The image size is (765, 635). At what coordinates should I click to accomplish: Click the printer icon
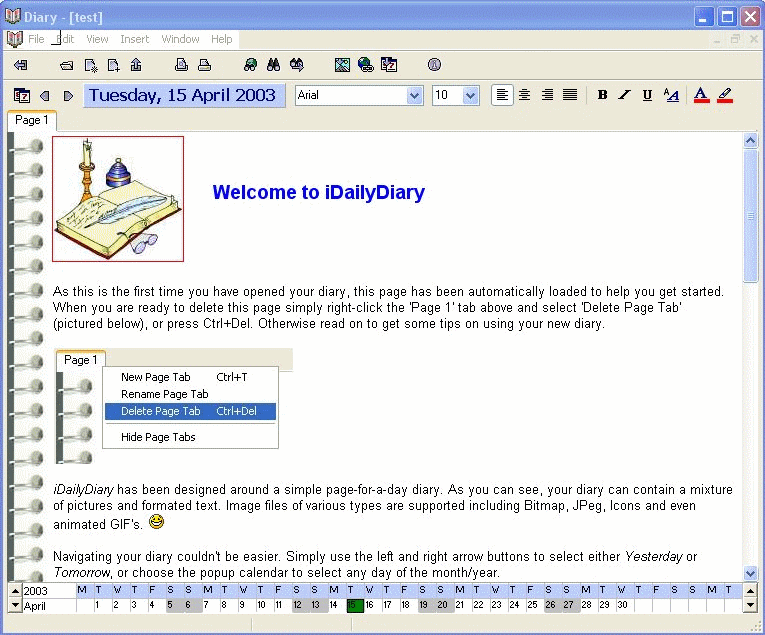point(204,65)
